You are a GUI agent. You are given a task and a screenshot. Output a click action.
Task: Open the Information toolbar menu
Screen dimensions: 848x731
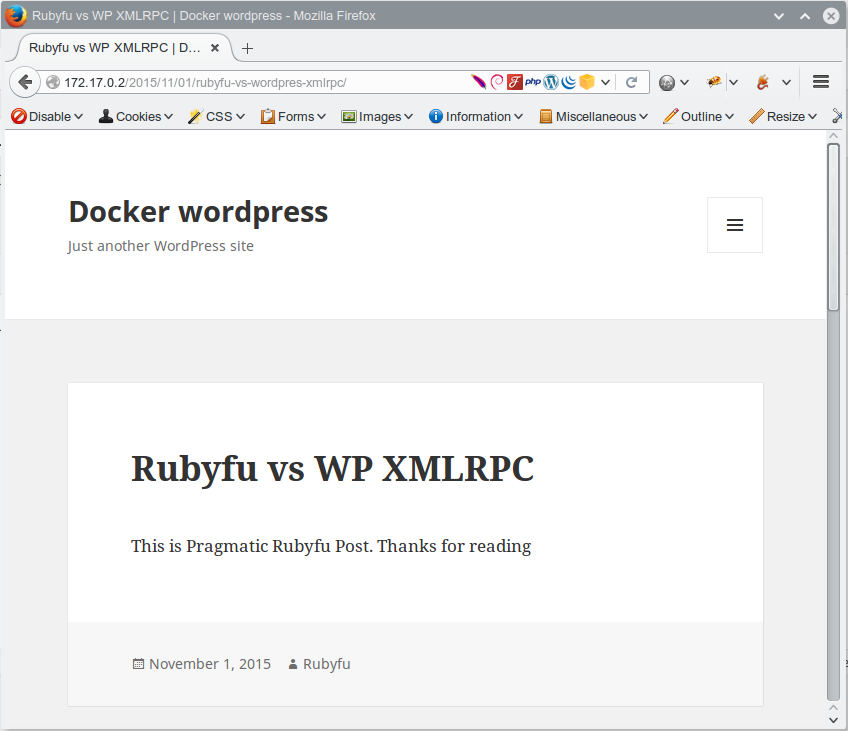coord(476,116)
